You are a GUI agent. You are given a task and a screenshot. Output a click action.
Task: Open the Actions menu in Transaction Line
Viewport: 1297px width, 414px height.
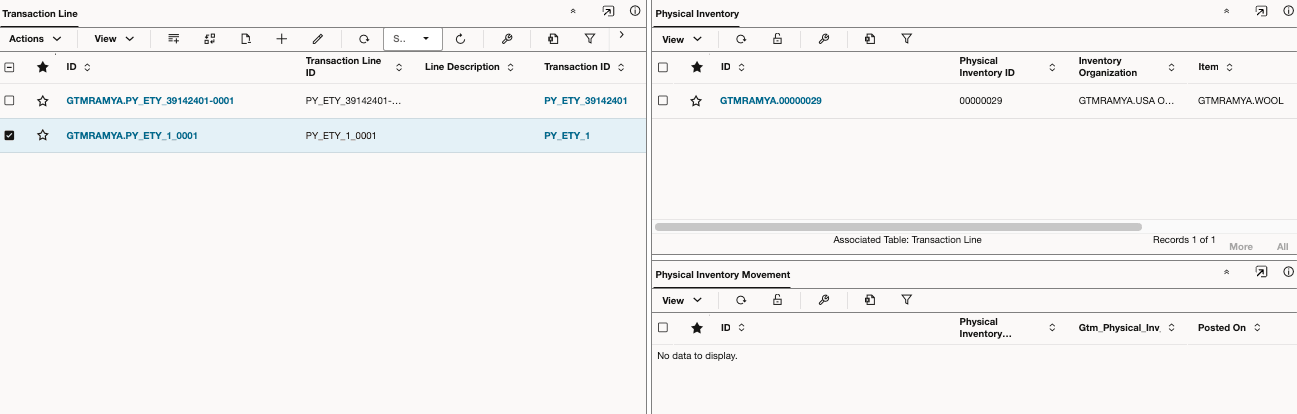(36, 39)
